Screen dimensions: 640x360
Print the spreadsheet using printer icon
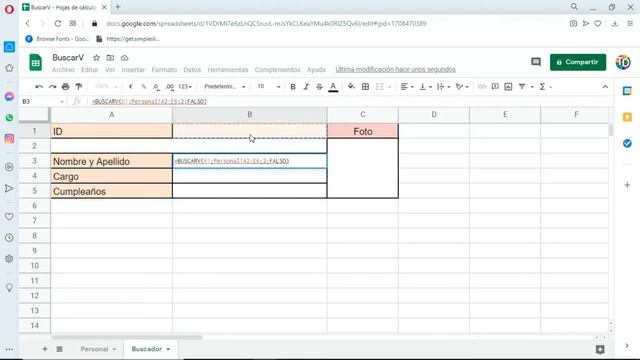point(65,87)
